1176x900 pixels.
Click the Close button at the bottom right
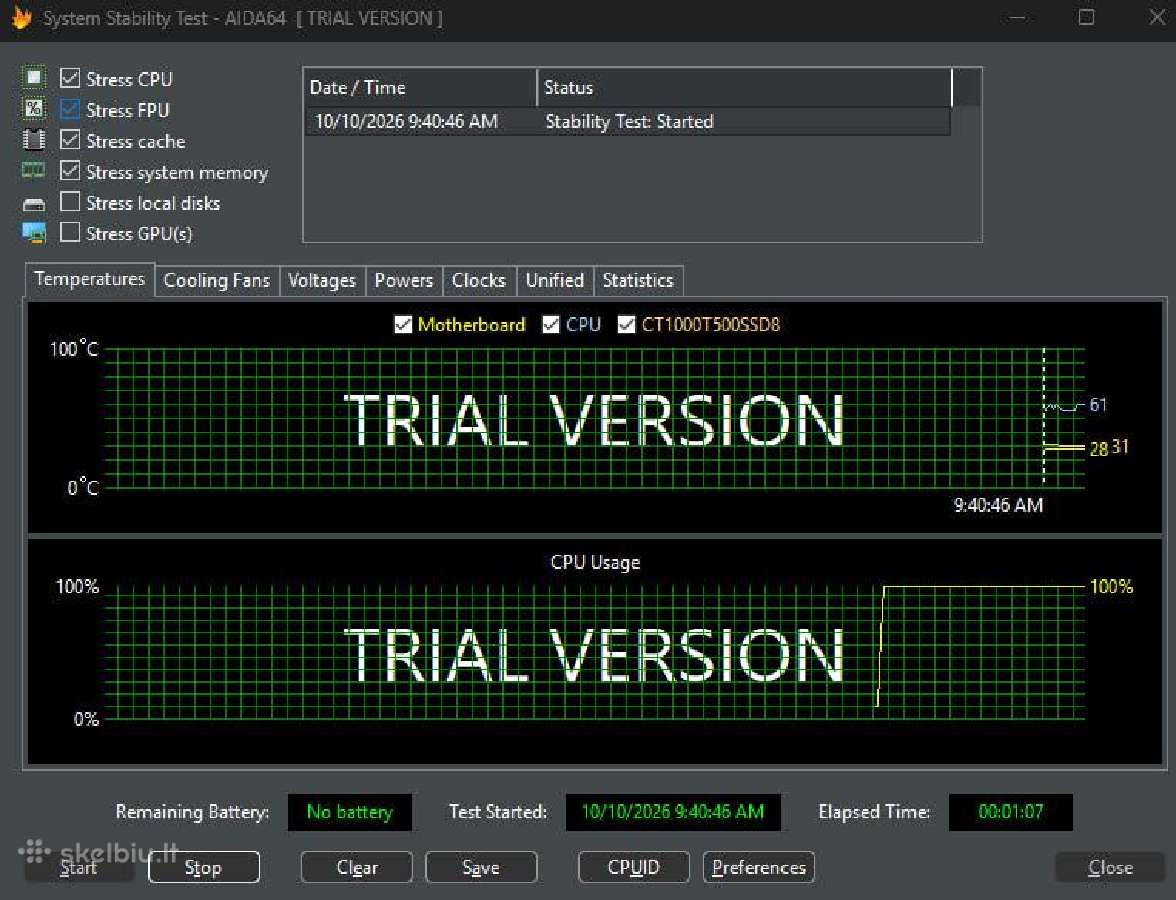[1111, 867]
